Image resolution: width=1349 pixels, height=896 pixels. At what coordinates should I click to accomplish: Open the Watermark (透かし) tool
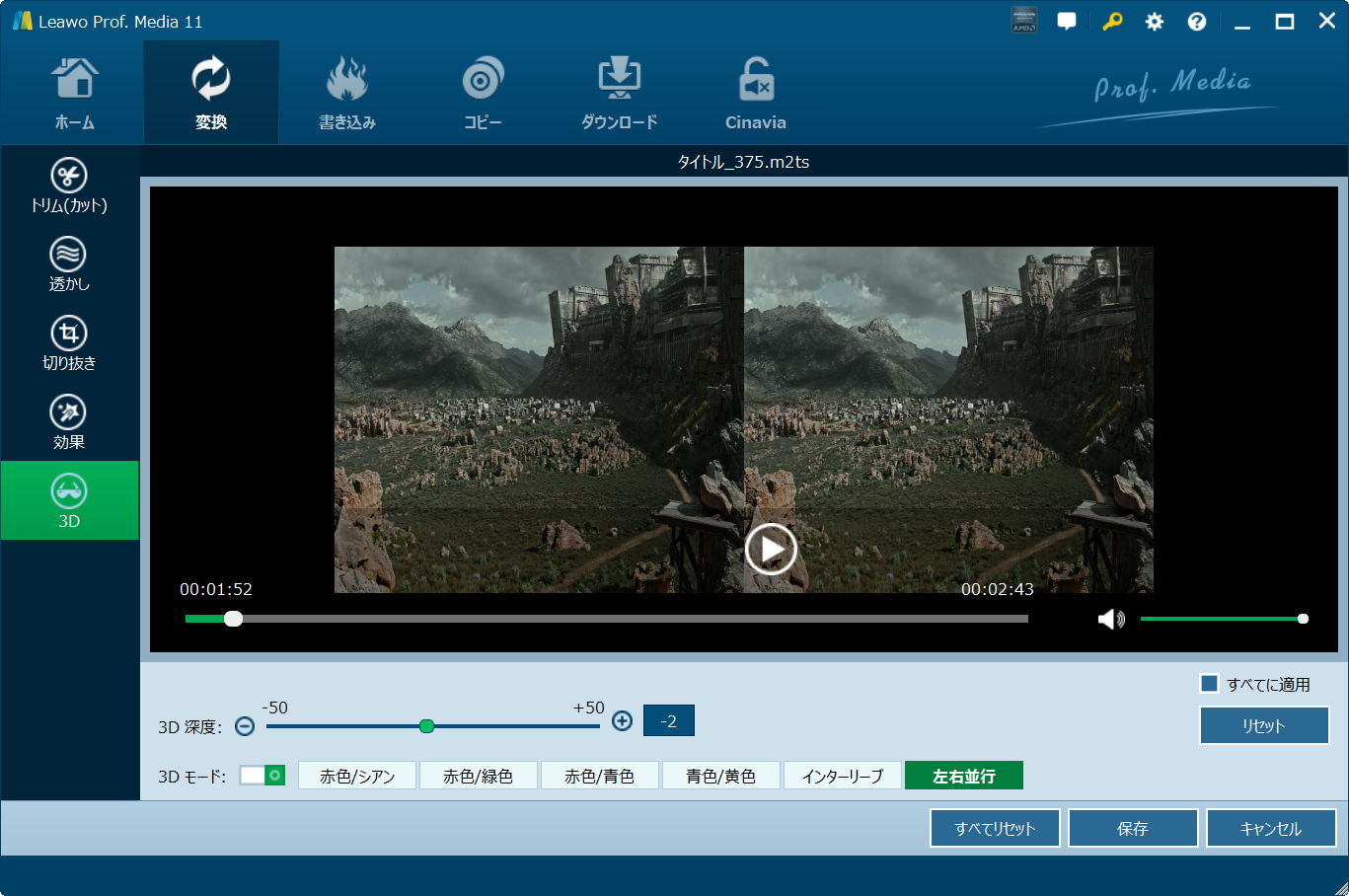[x=68, y=264]
